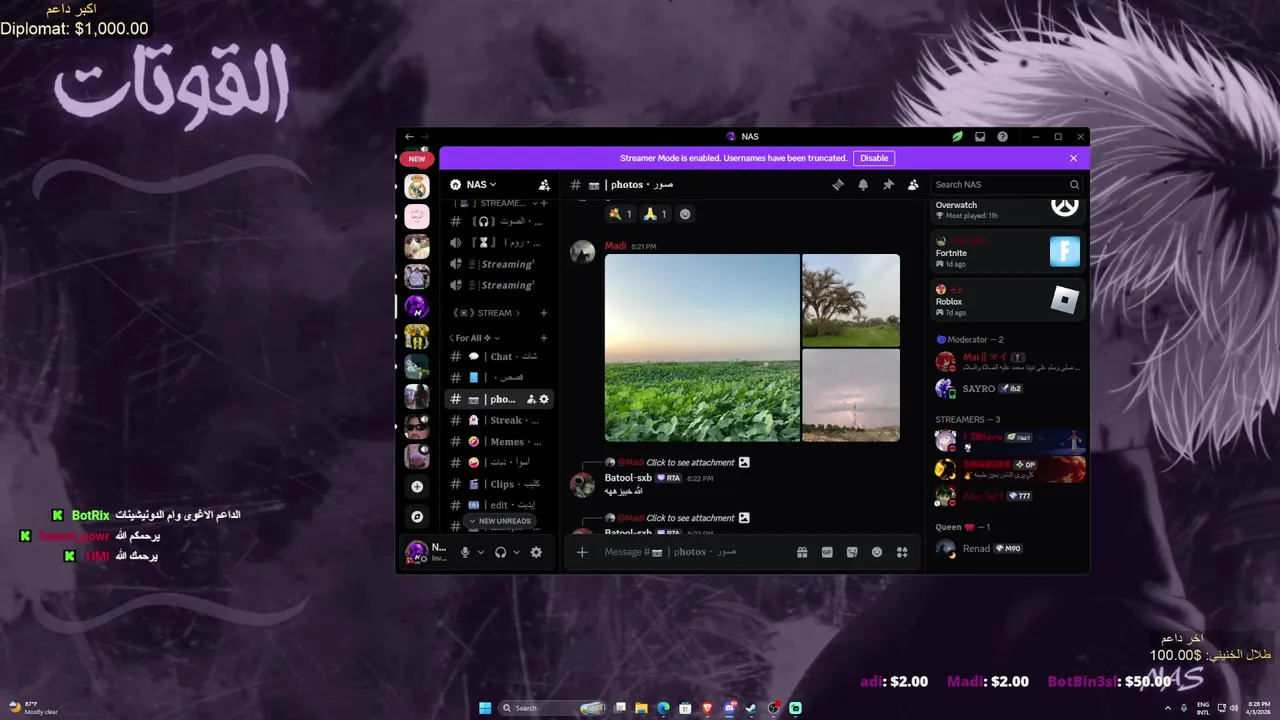Click first 'Click to see attachment' link
Image resolution: width=1280 pixels, height=720 pixels.
coord(690,463)
